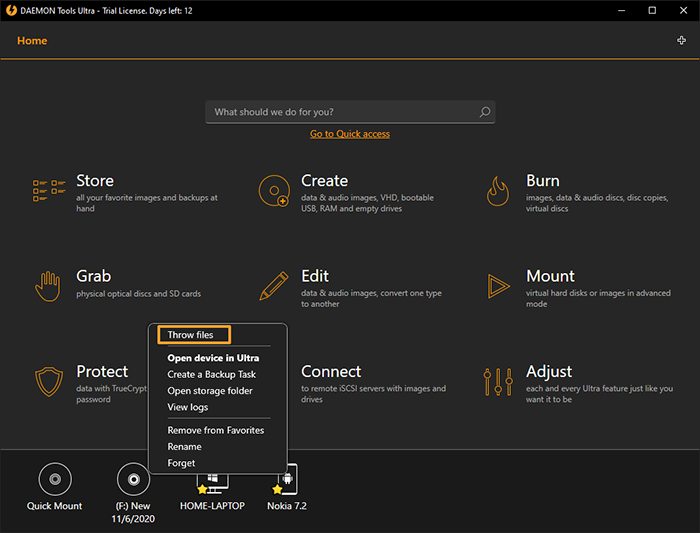
Task: Open the Store section title
Action: 95,181
